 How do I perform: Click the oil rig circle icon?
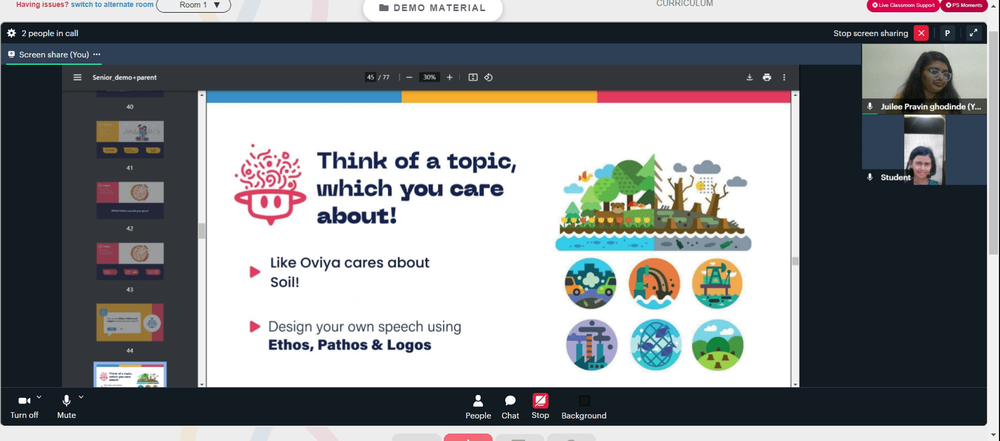717,283
